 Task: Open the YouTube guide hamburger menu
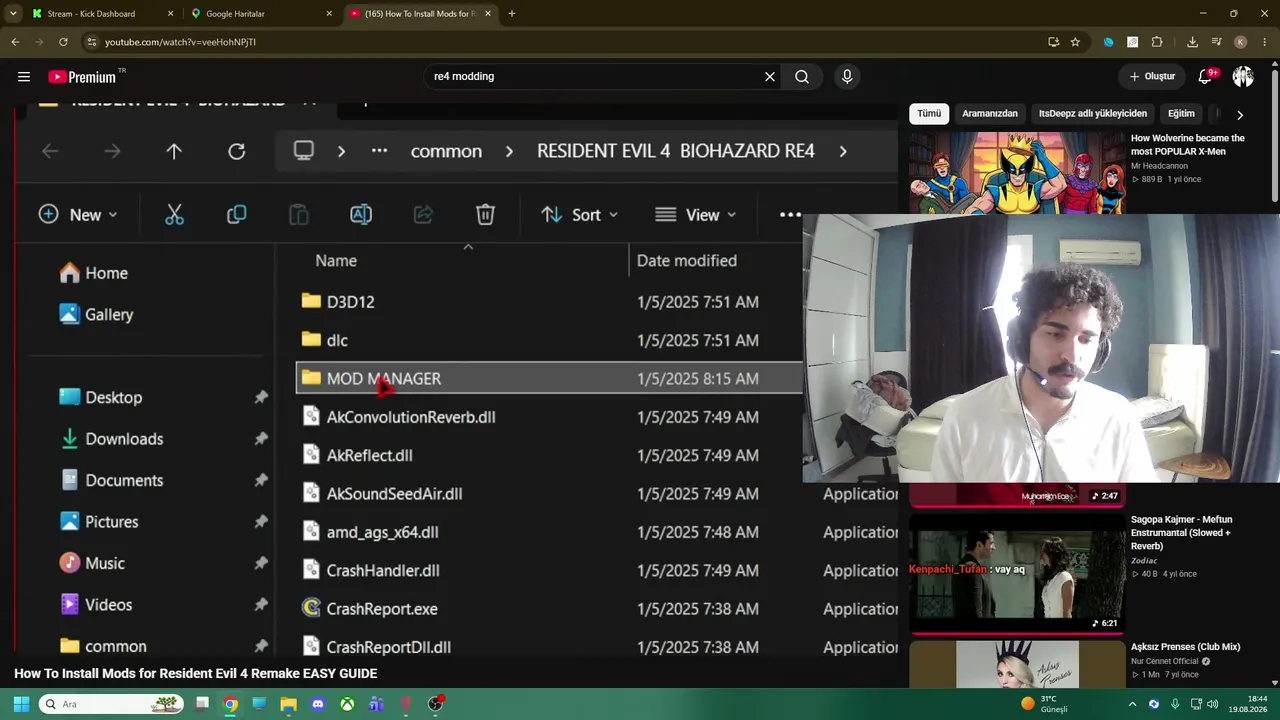pyautogui.click(x=24, y=76)
